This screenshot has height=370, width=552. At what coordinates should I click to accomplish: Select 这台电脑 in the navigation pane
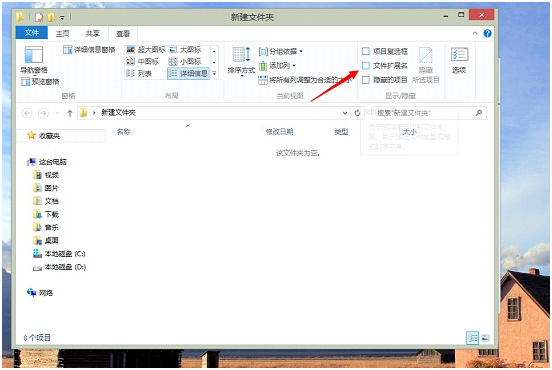[x=52, y=162]
